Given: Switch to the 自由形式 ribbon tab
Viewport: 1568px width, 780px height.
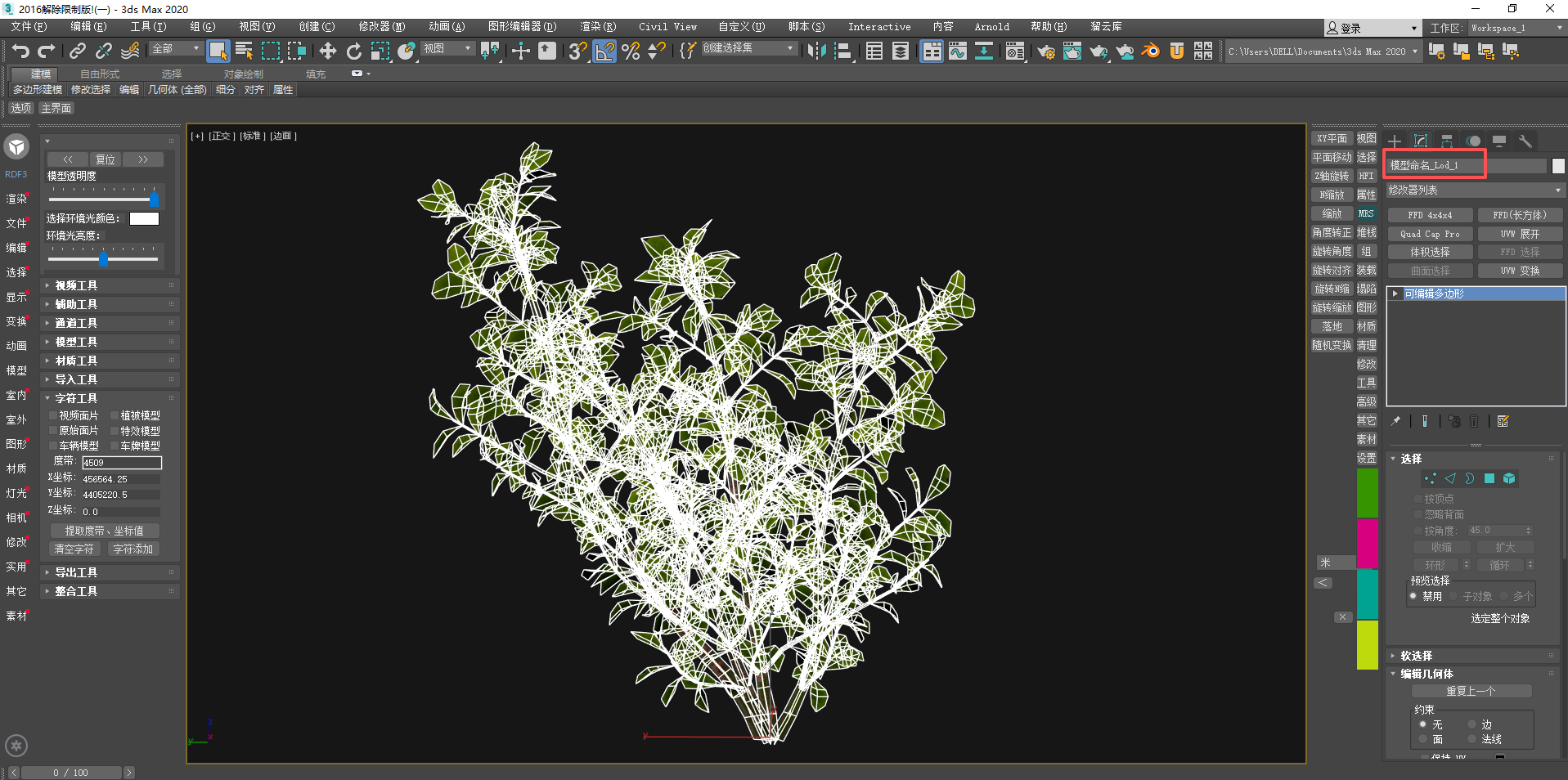Looking at the screenshot, I should click(99, 74).
